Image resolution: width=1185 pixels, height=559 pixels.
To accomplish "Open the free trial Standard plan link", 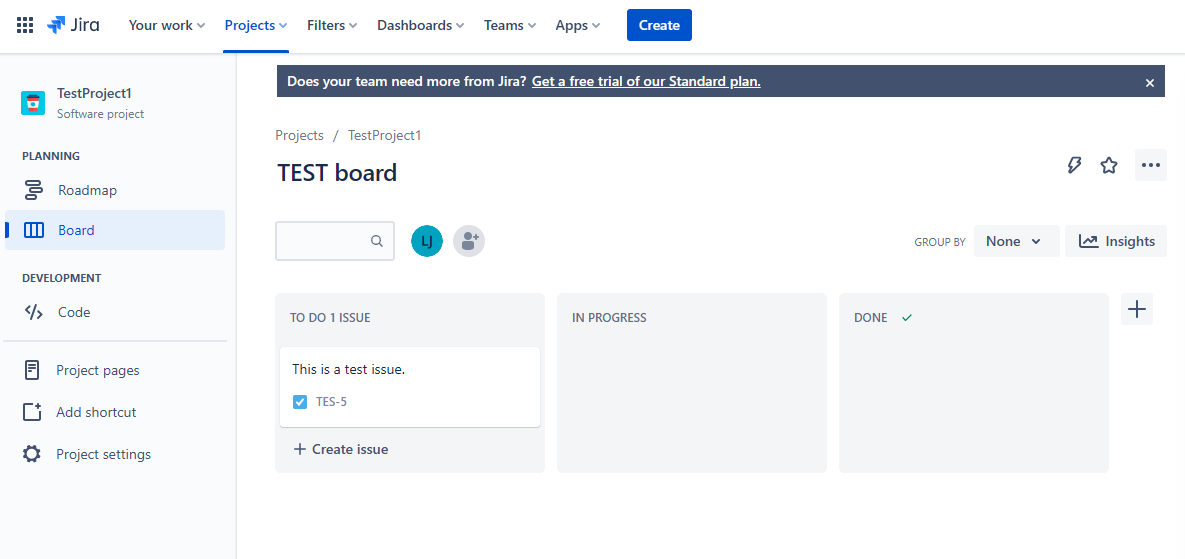I will click(646, 81).
